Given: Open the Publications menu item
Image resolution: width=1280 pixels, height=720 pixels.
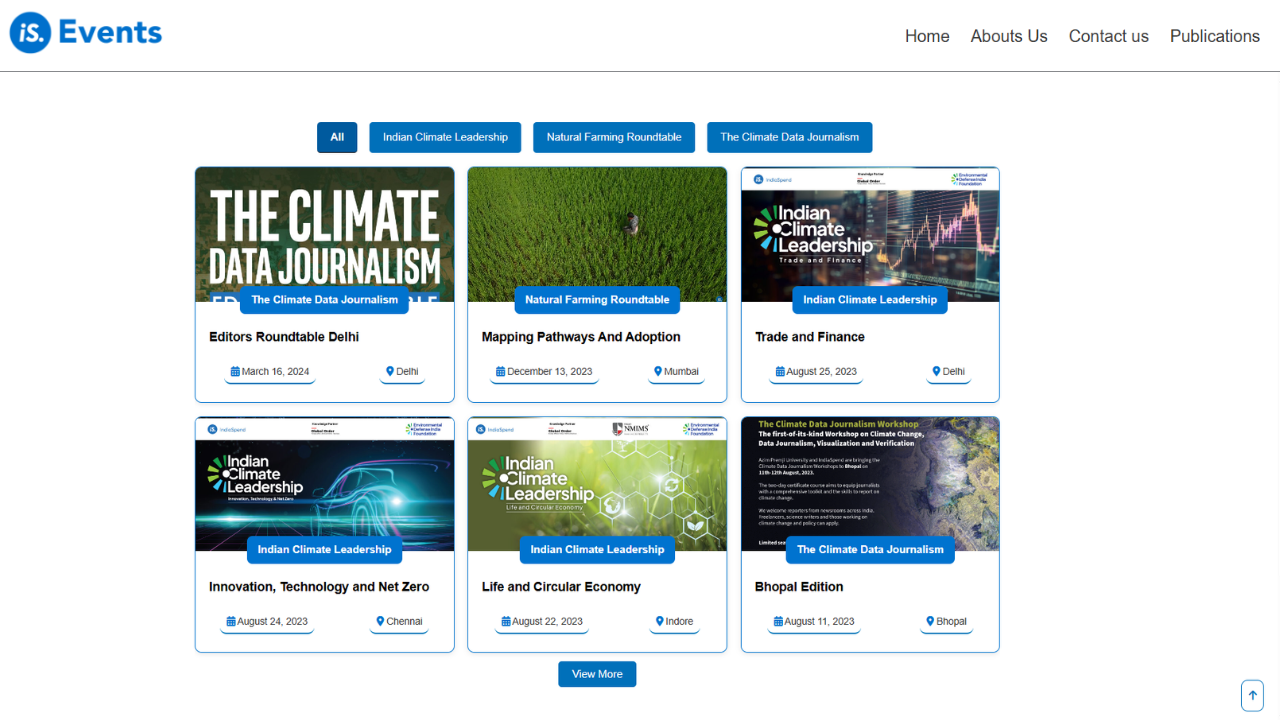Looking at the screenshot, I should tap(1214, 36).
